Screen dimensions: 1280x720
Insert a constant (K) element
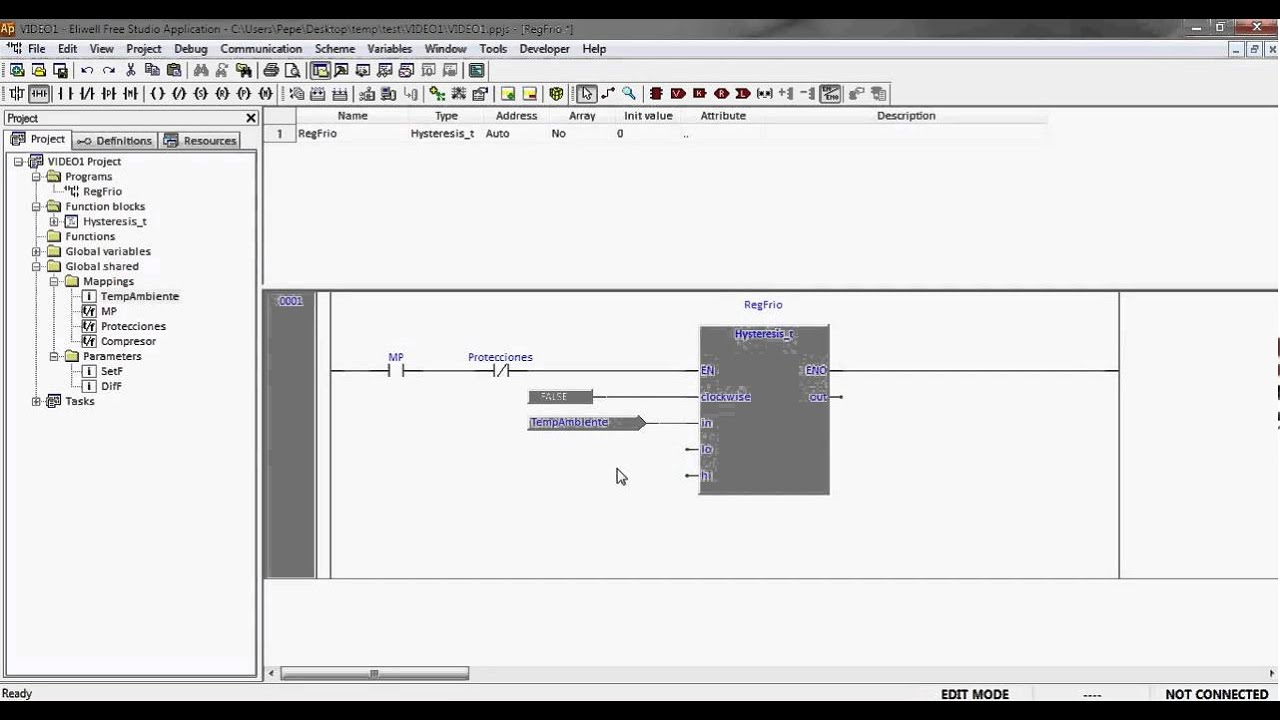pyautogui.click(x=700, y=93)
